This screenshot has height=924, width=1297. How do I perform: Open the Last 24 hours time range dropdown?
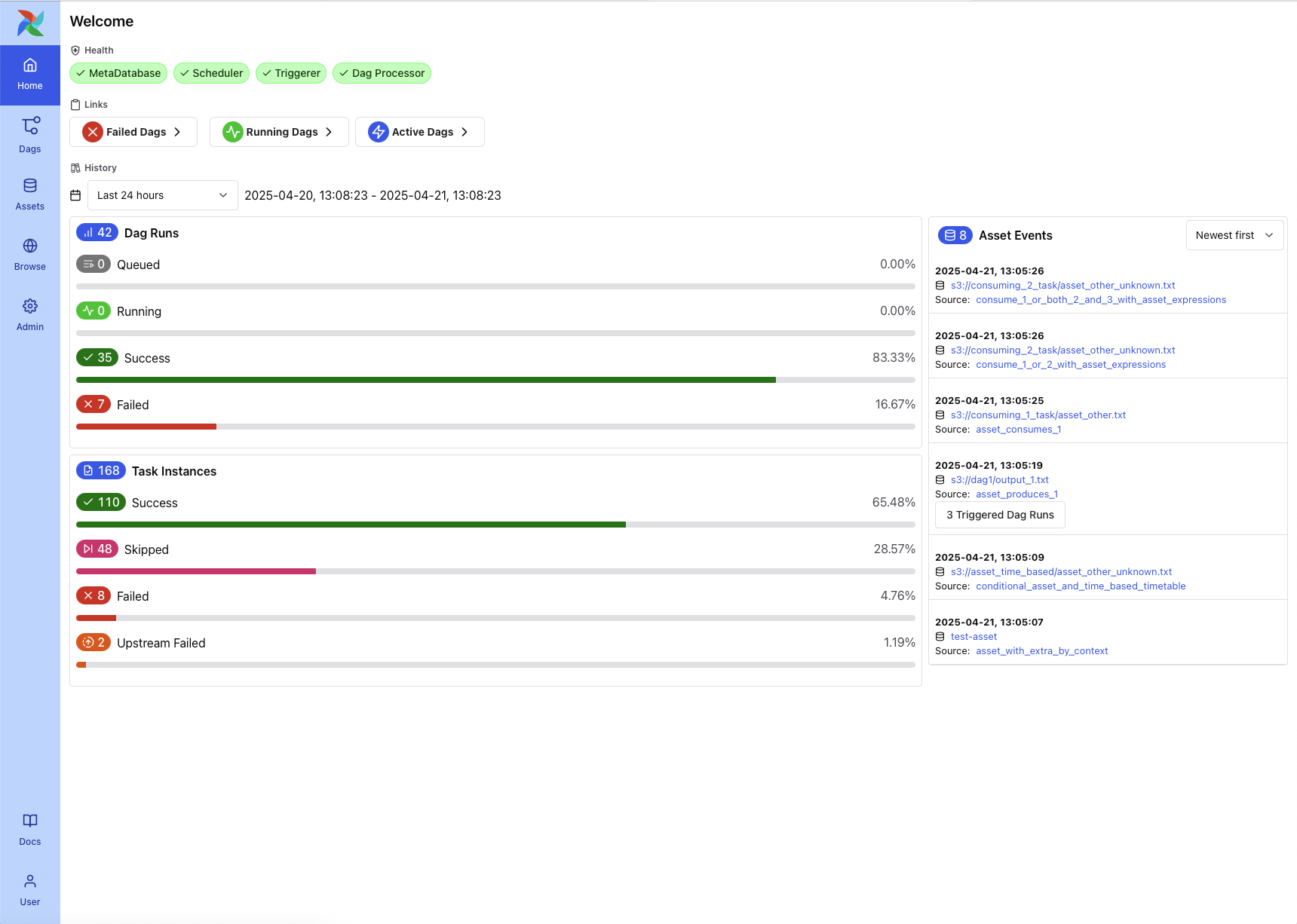161,195
